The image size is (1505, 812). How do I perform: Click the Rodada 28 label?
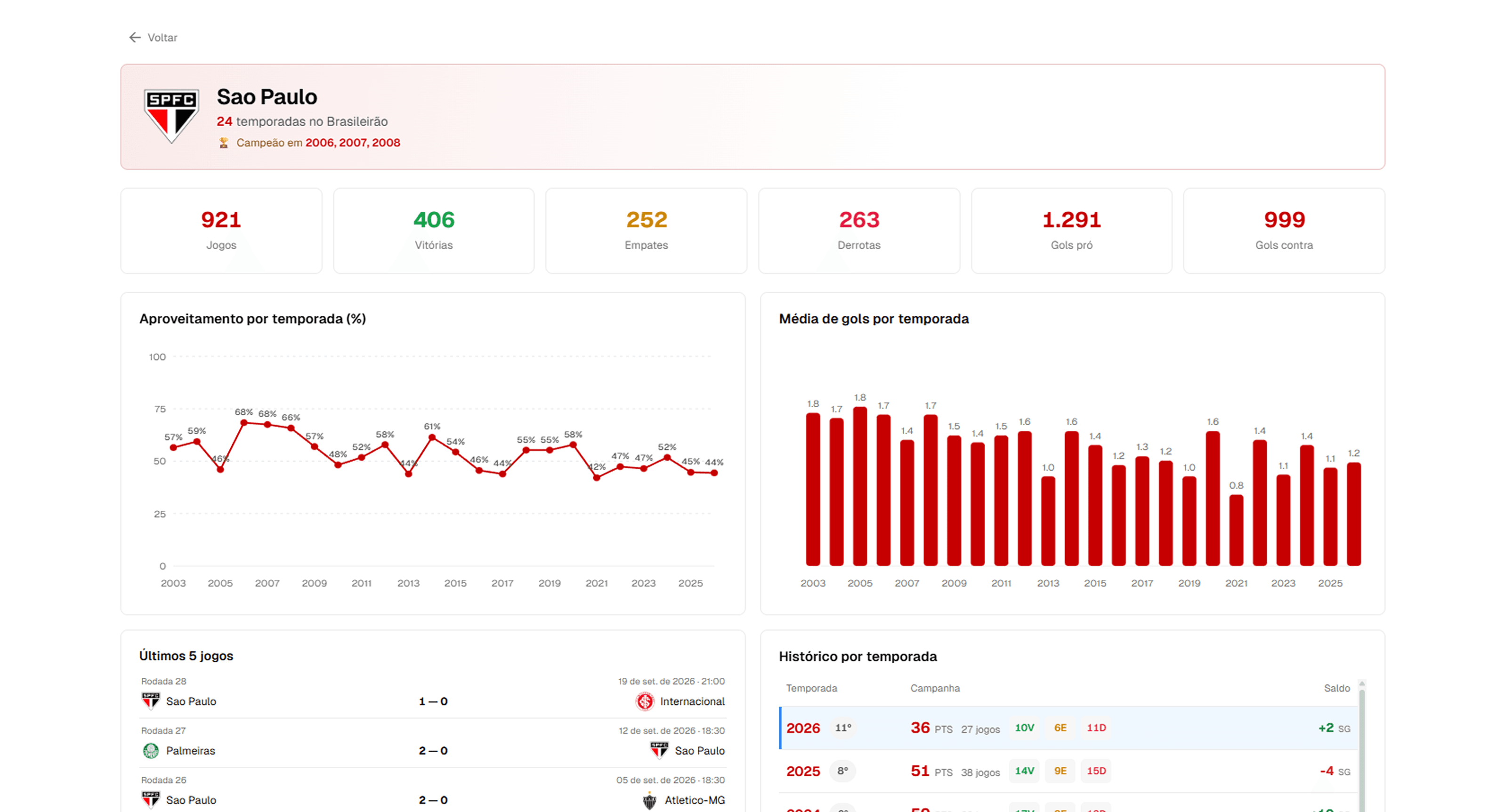tap(163, 681)
